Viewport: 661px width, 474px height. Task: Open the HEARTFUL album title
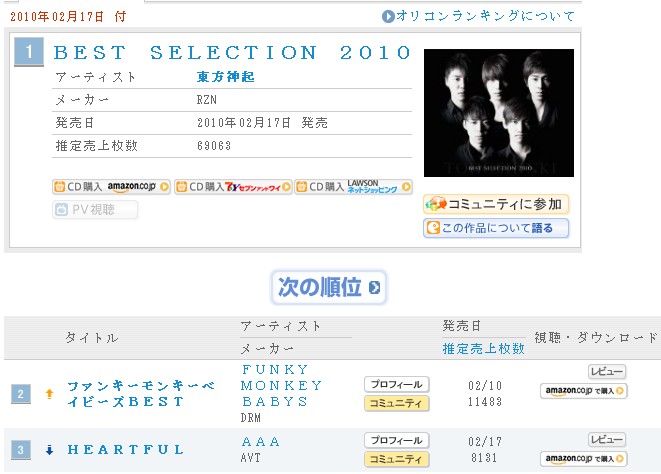coord(126,450)
